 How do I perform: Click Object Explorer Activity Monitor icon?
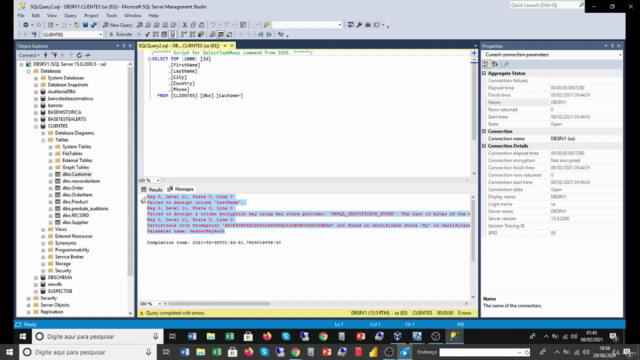point(88,55)
